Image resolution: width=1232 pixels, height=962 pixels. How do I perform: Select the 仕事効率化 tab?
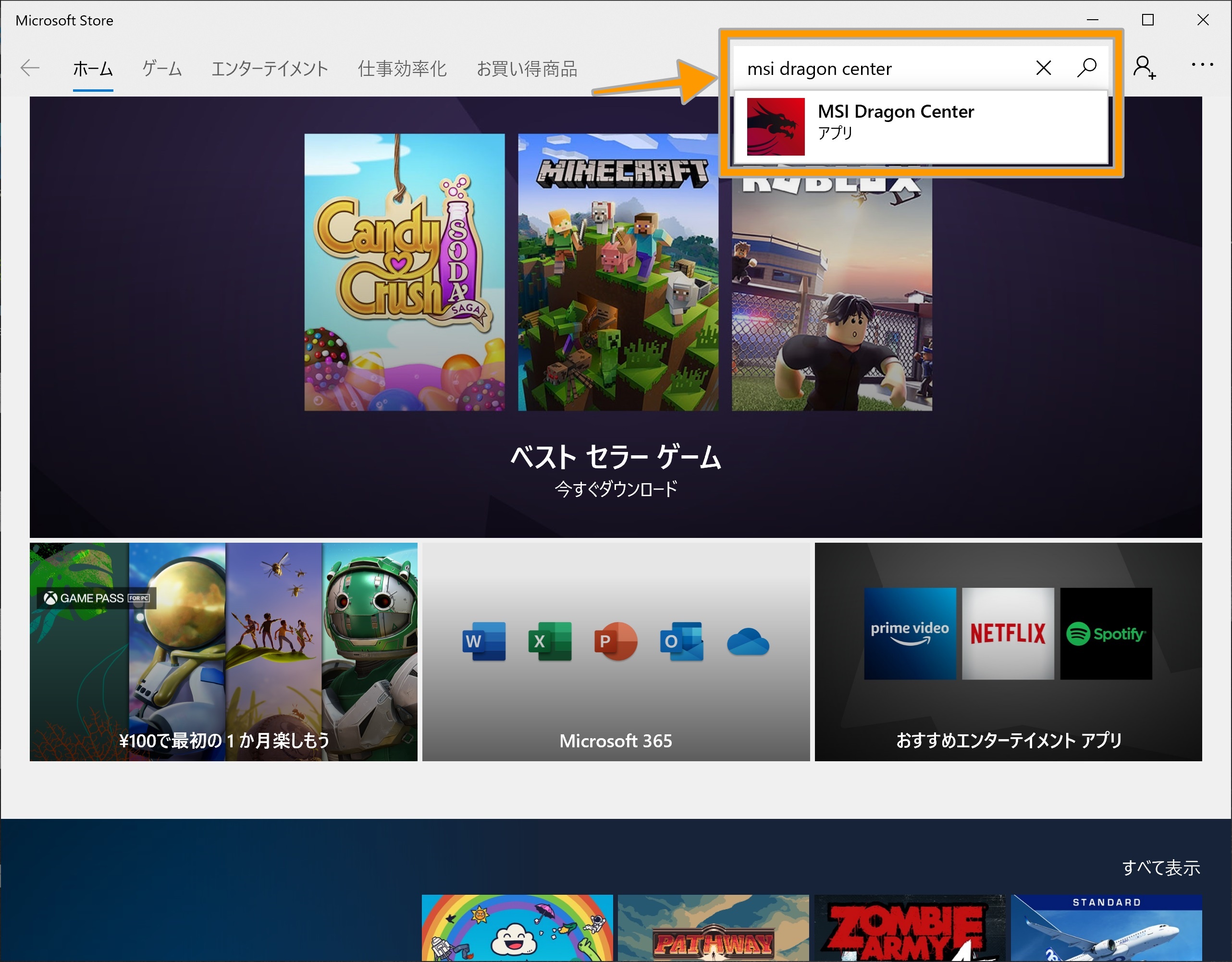click(x=402, y=68)
